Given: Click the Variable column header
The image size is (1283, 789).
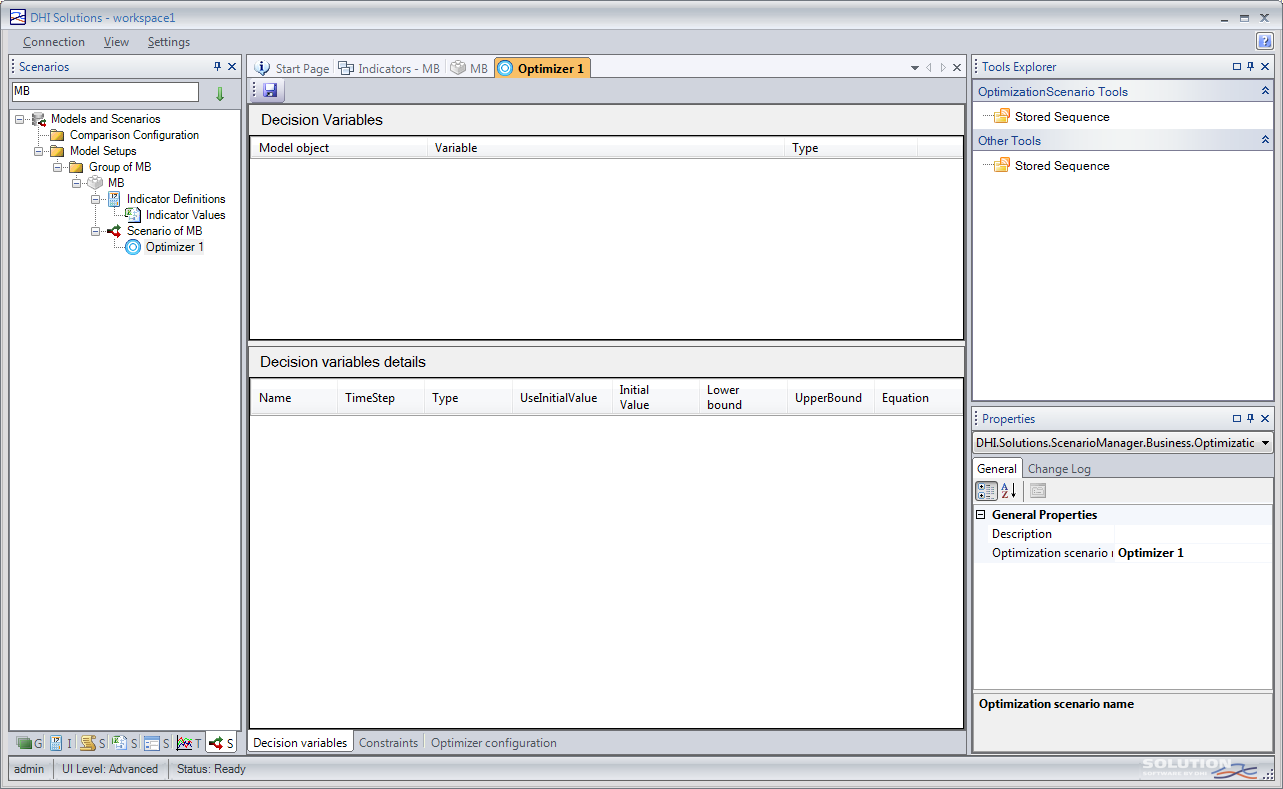Looking at the screenshot, I should tap(605, 148).
